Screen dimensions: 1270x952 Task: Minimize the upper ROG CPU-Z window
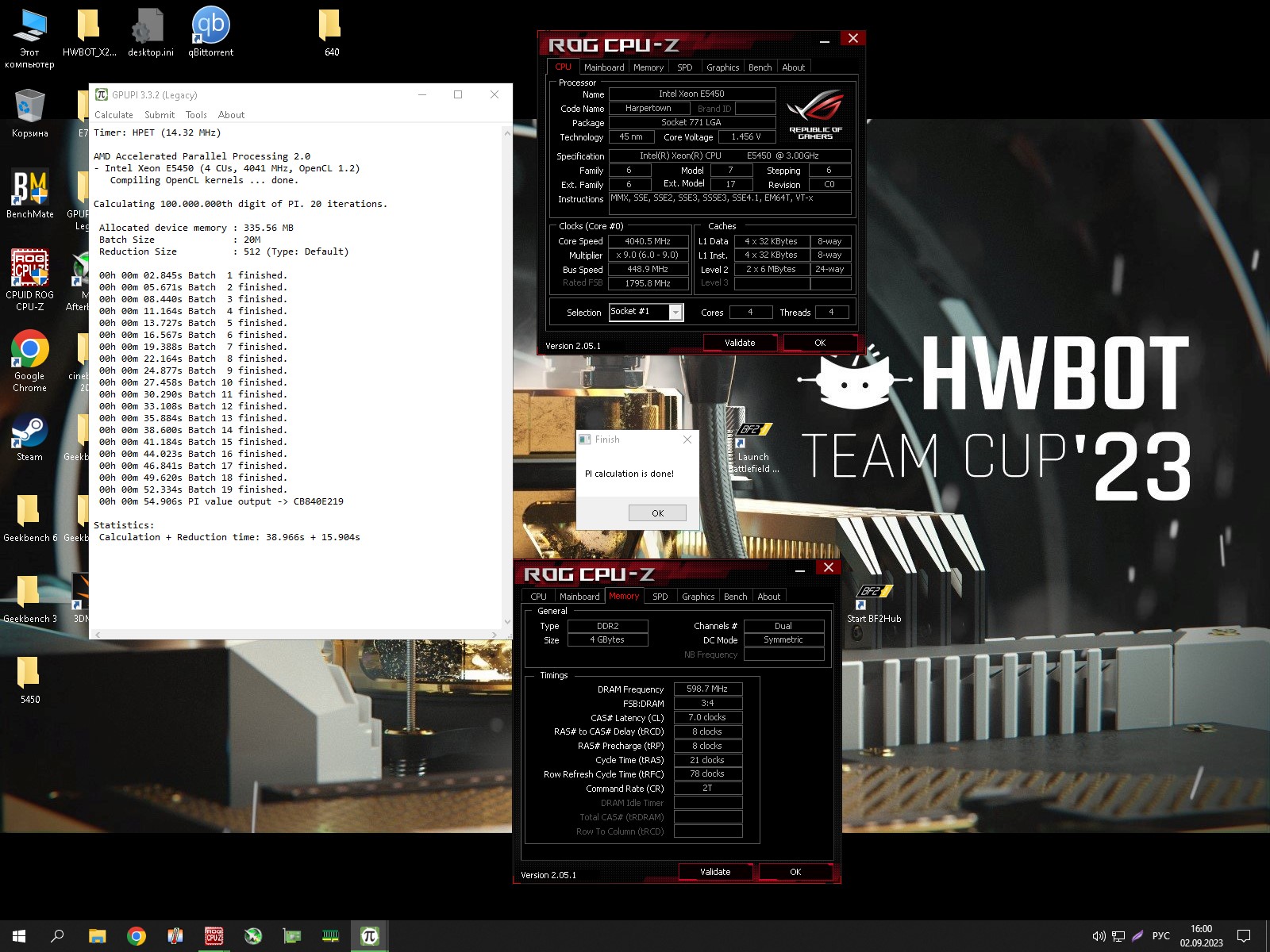click(x=825, y=40)
